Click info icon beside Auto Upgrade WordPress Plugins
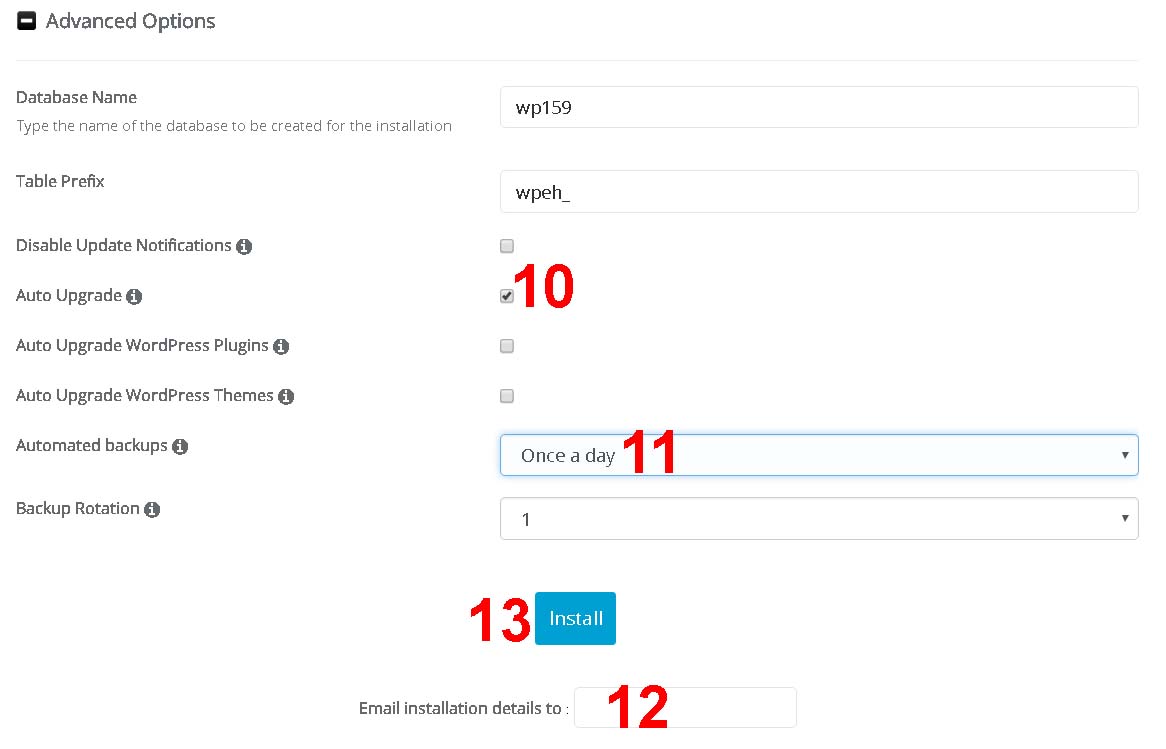1166x749 pixels. [x=281, y=347]
